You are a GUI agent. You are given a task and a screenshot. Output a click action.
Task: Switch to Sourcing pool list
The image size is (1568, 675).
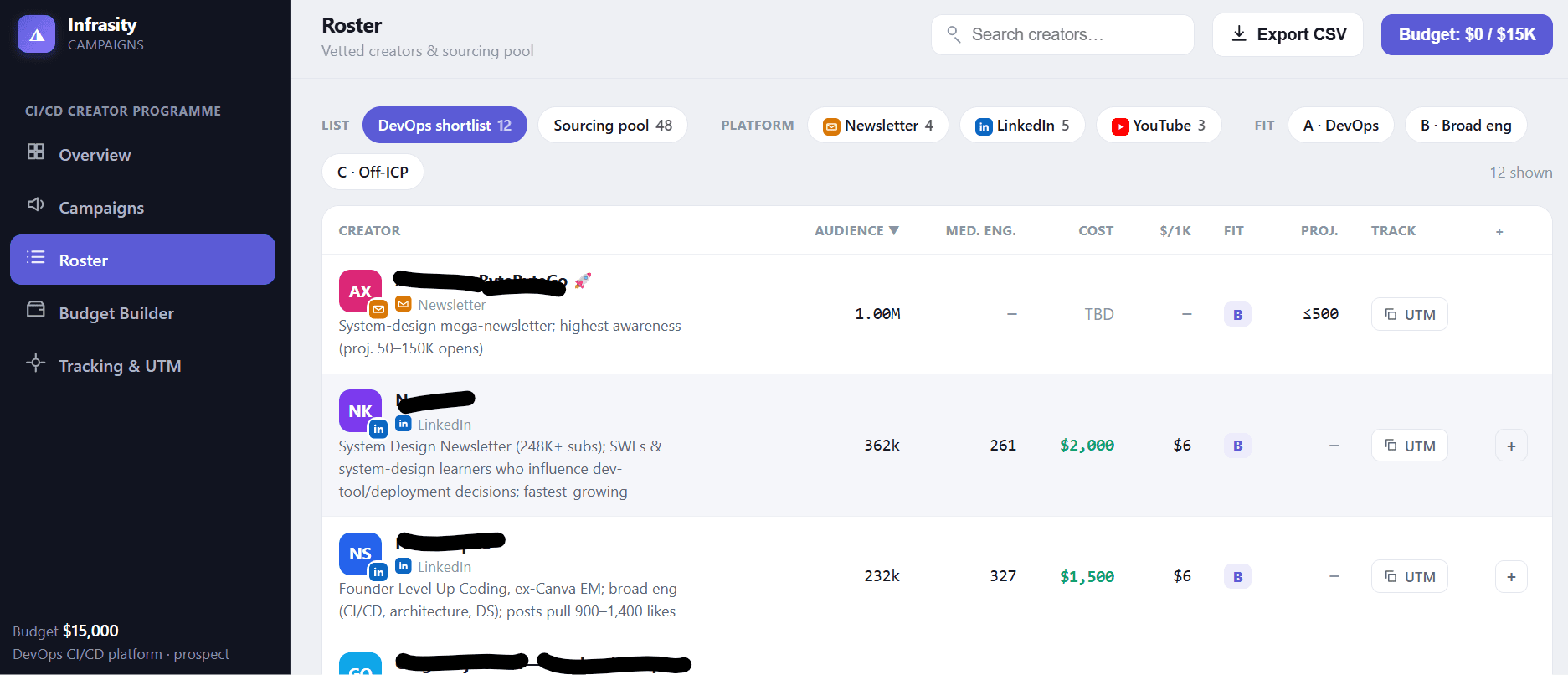click(613, 125)
